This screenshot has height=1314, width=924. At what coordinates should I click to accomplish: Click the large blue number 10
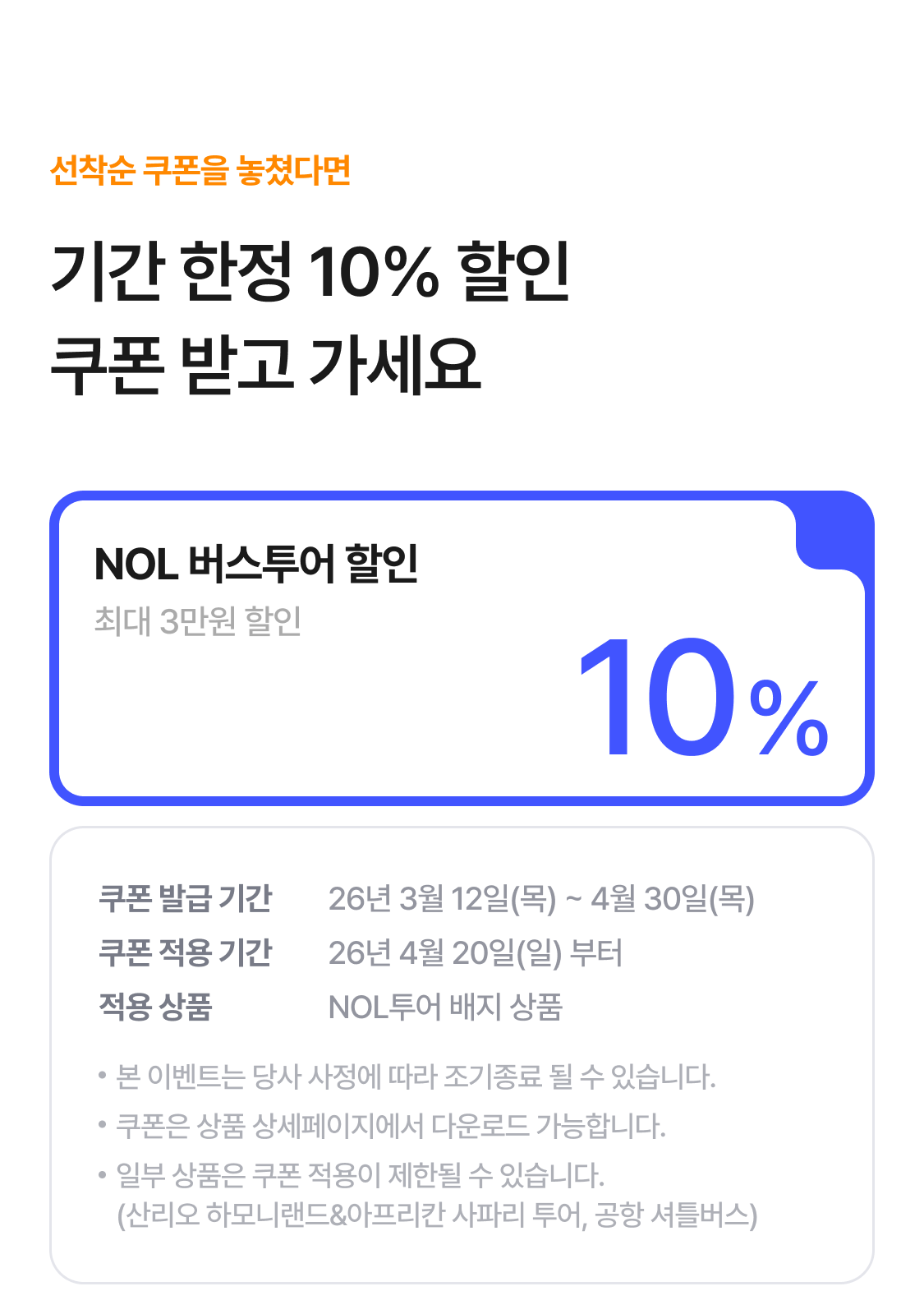tap(657, 697)
